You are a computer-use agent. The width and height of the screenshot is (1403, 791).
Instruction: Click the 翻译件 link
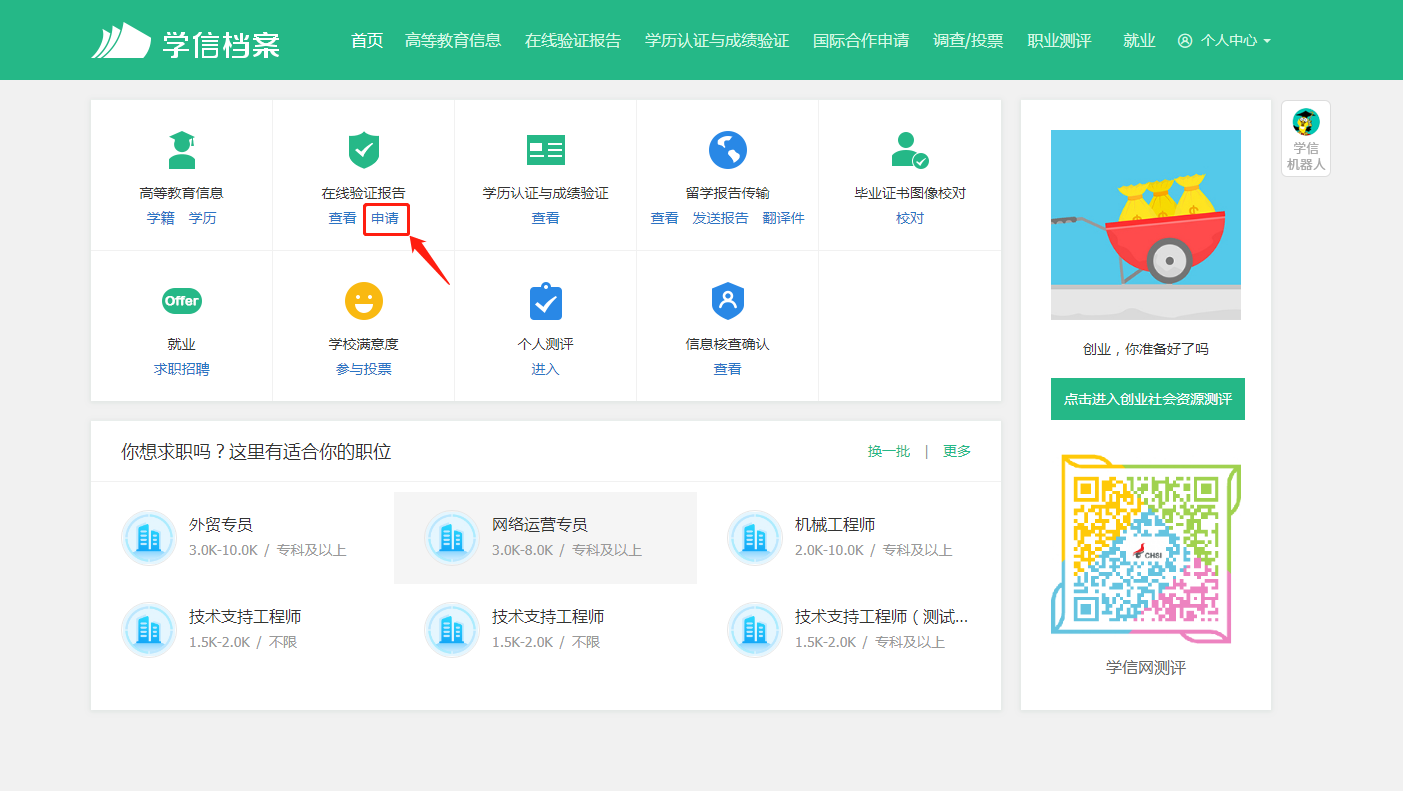[783, 218]
